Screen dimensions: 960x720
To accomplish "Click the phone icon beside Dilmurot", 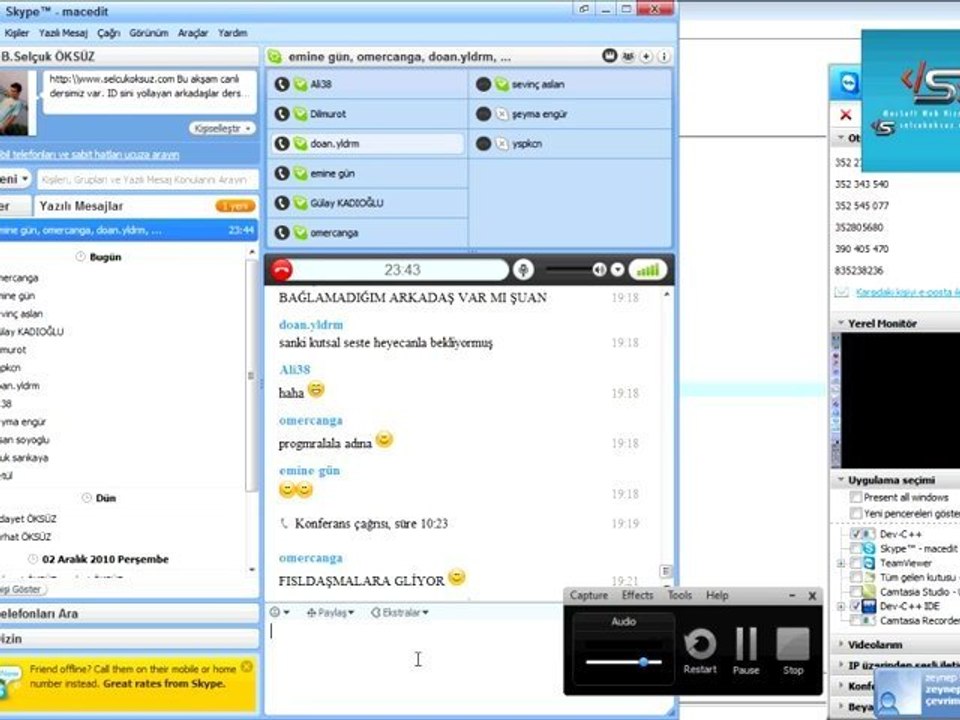I will [x=282, y=114].
